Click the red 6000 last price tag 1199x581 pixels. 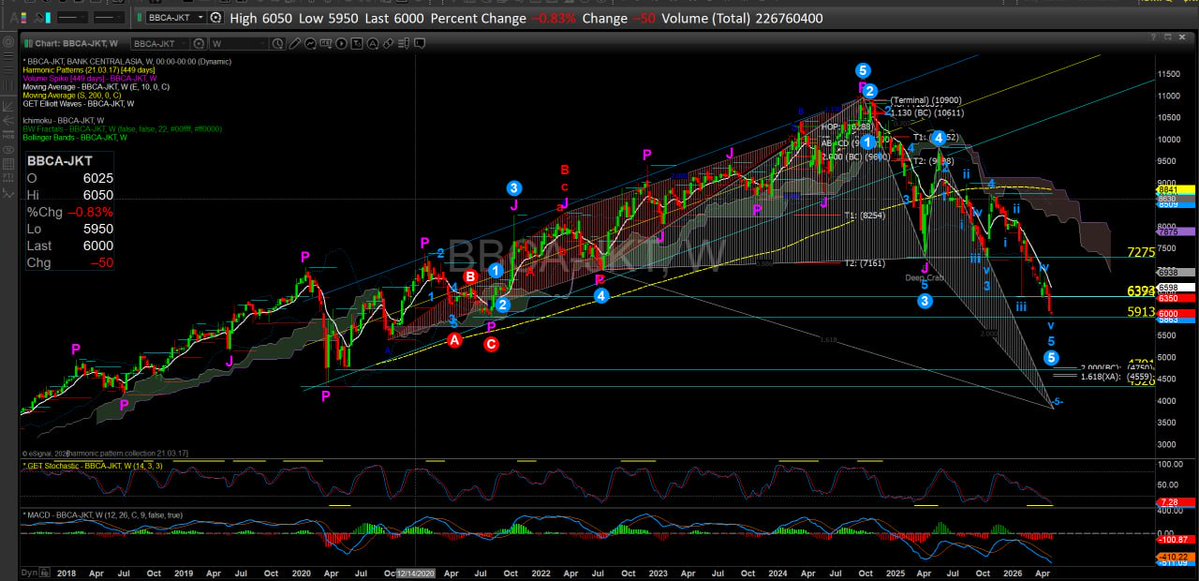pos(1176,313)
